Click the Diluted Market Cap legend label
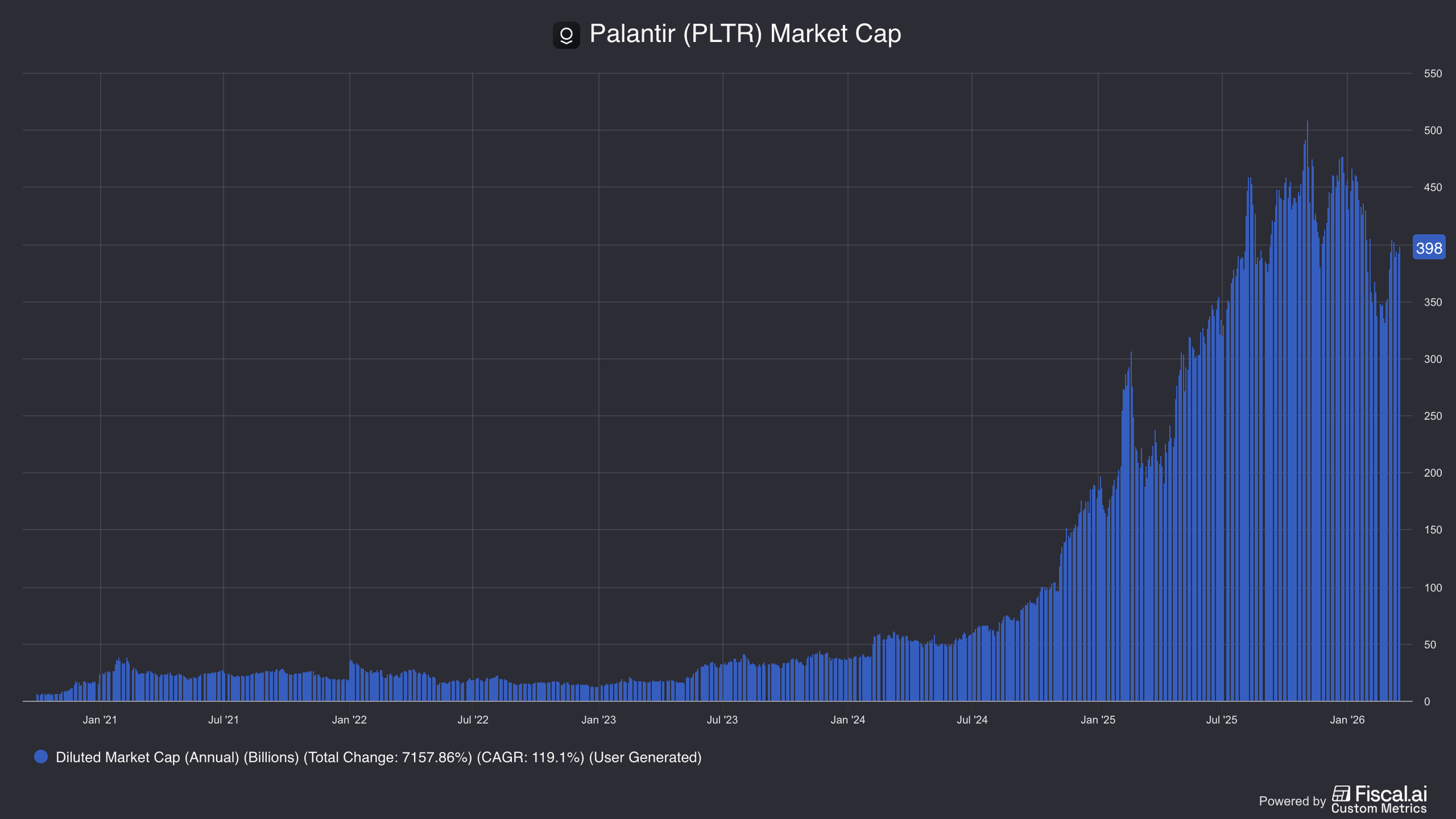The width and height of the screenshot is (1456, 819). click(x=379, y=757)
